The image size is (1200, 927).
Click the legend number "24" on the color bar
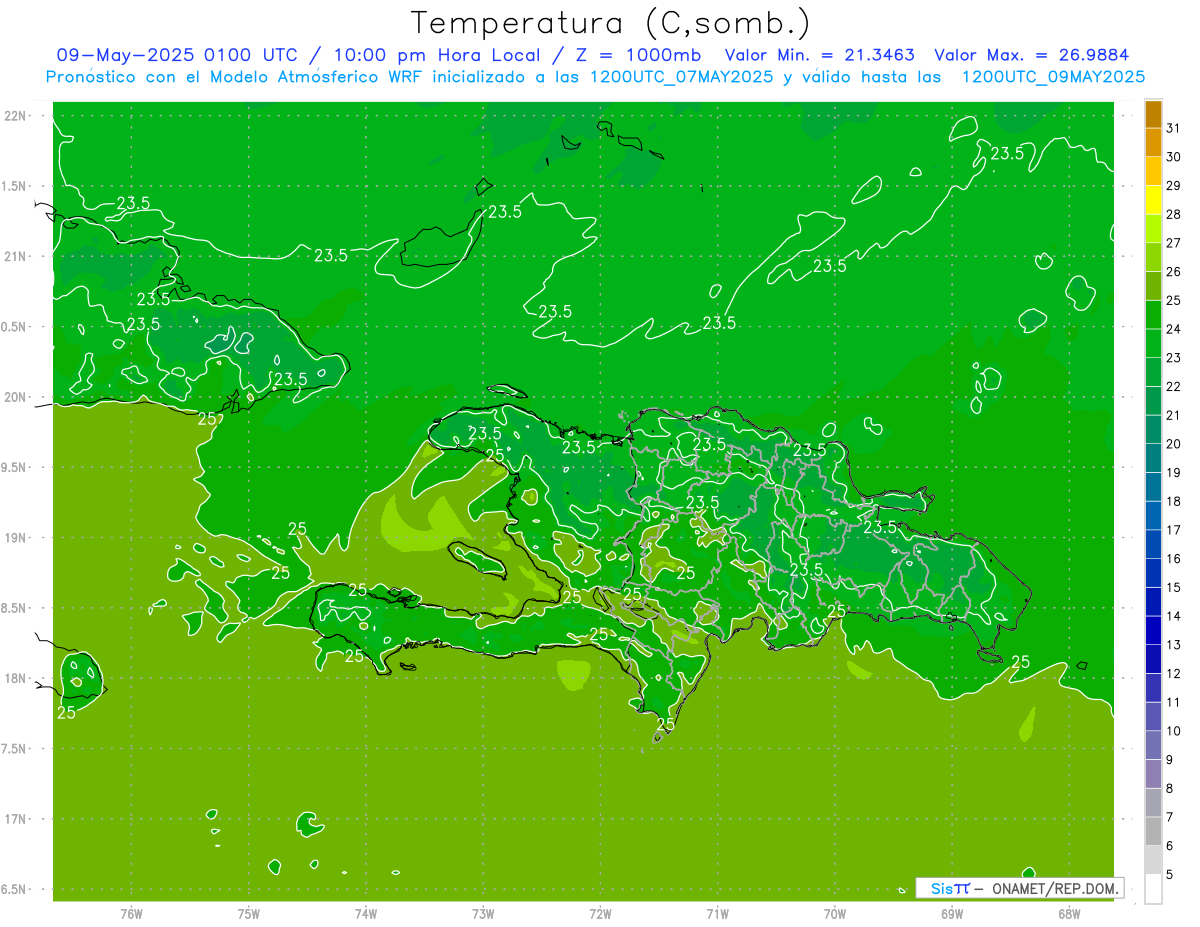[1174, 329]
